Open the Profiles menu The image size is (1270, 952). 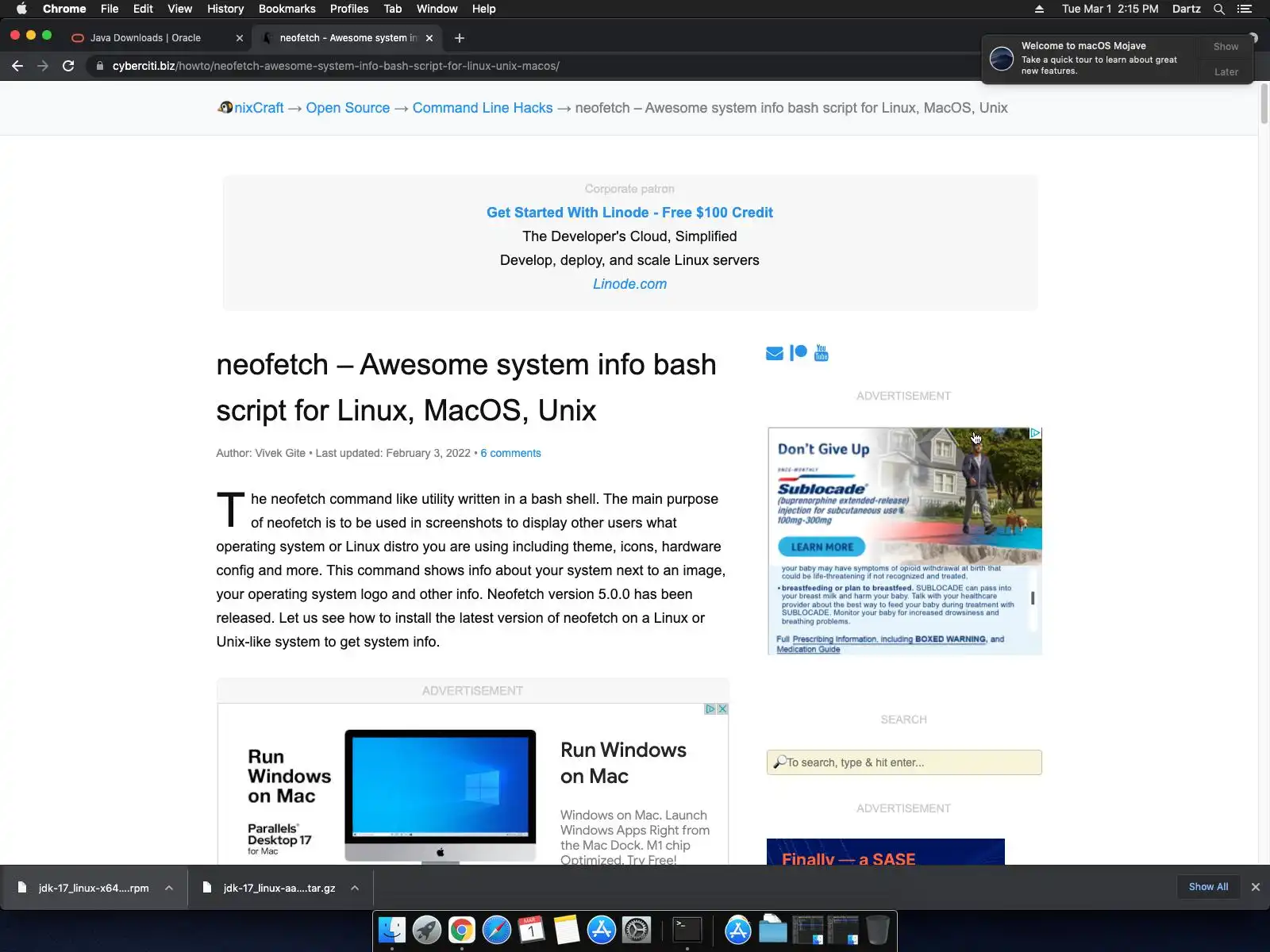(349, 9)
